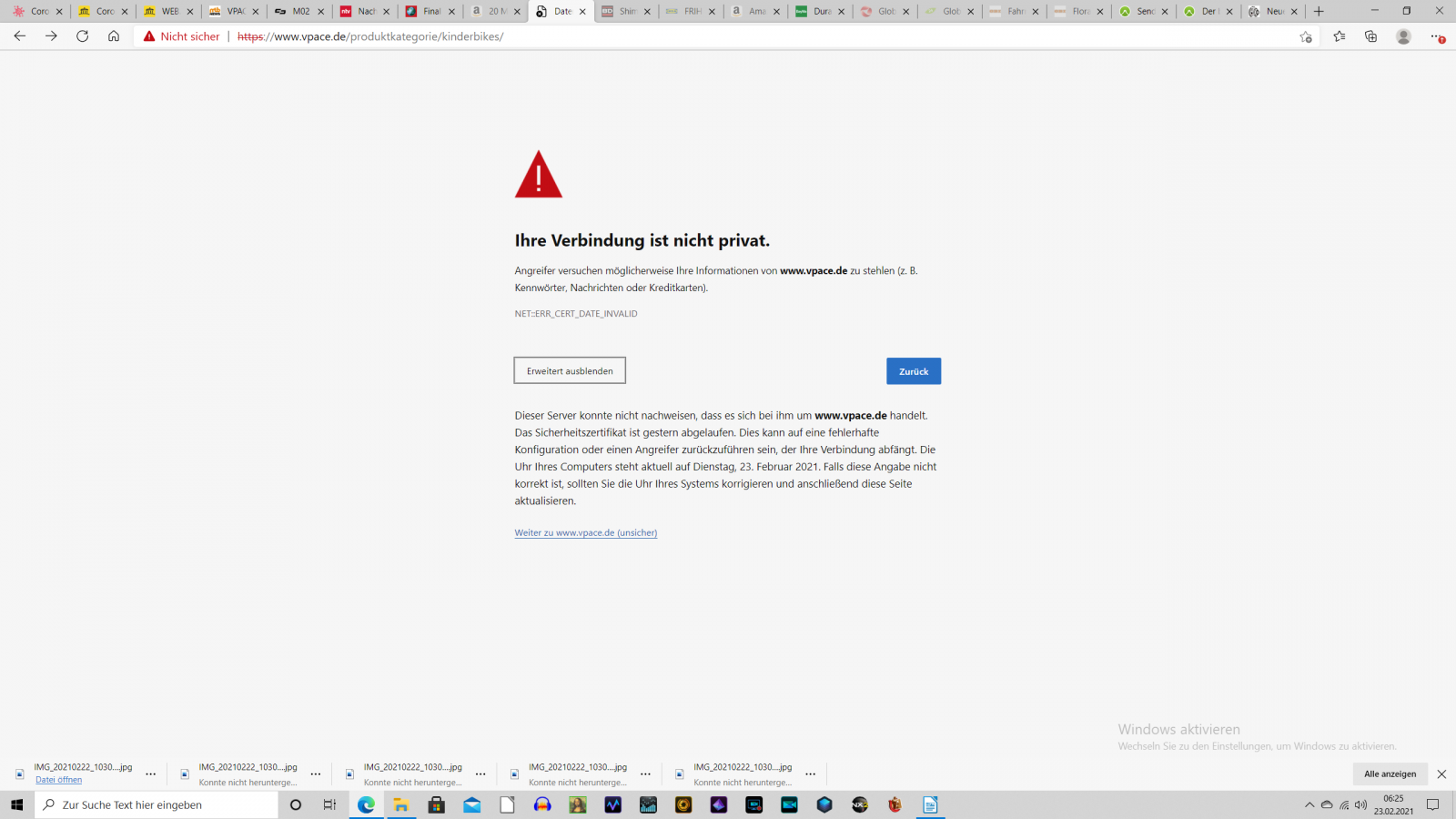
Task: Switch to the 'M02' browser tab
Action: point(300,11)
